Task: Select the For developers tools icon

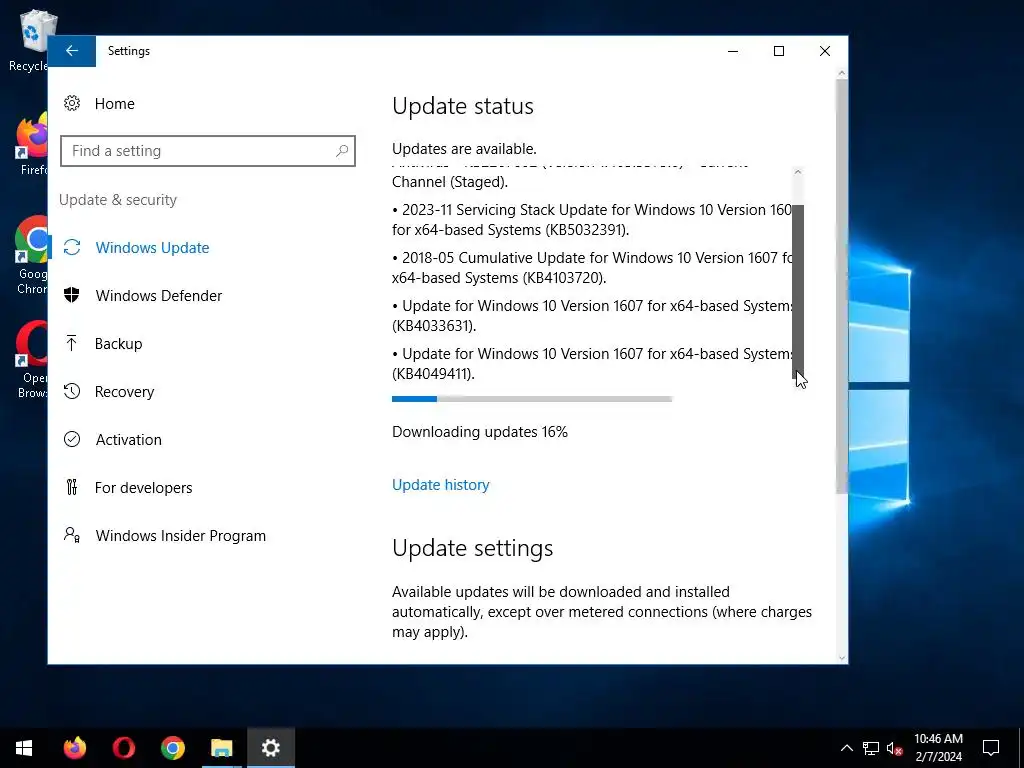Action: click(72, 487)
